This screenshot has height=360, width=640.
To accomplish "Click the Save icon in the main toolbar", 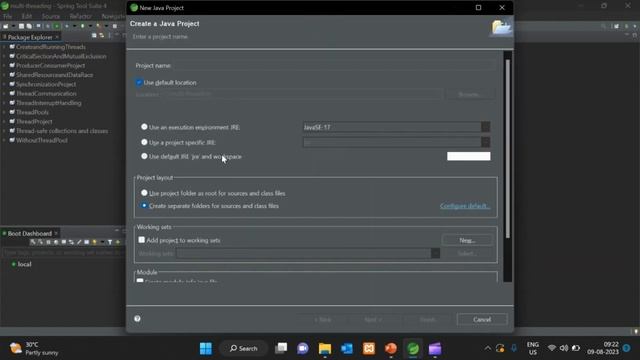I will coord(22,26).
